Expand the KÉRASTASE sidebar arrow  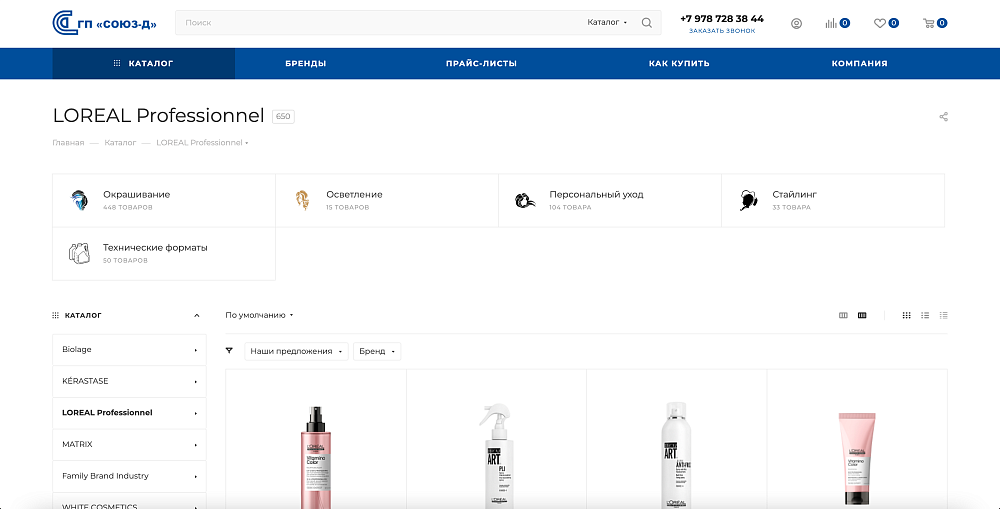pos(195,381)
